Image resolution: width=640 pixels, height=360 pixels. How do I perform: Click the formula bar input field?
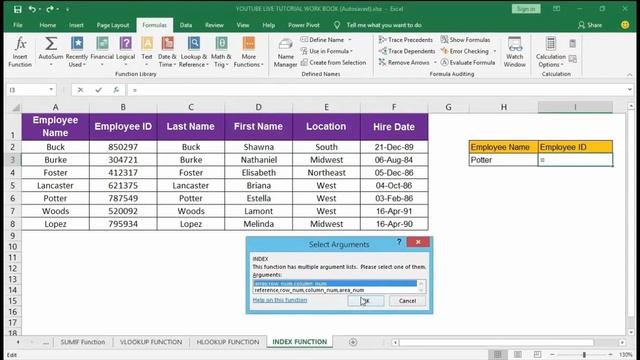pos(378,90)
